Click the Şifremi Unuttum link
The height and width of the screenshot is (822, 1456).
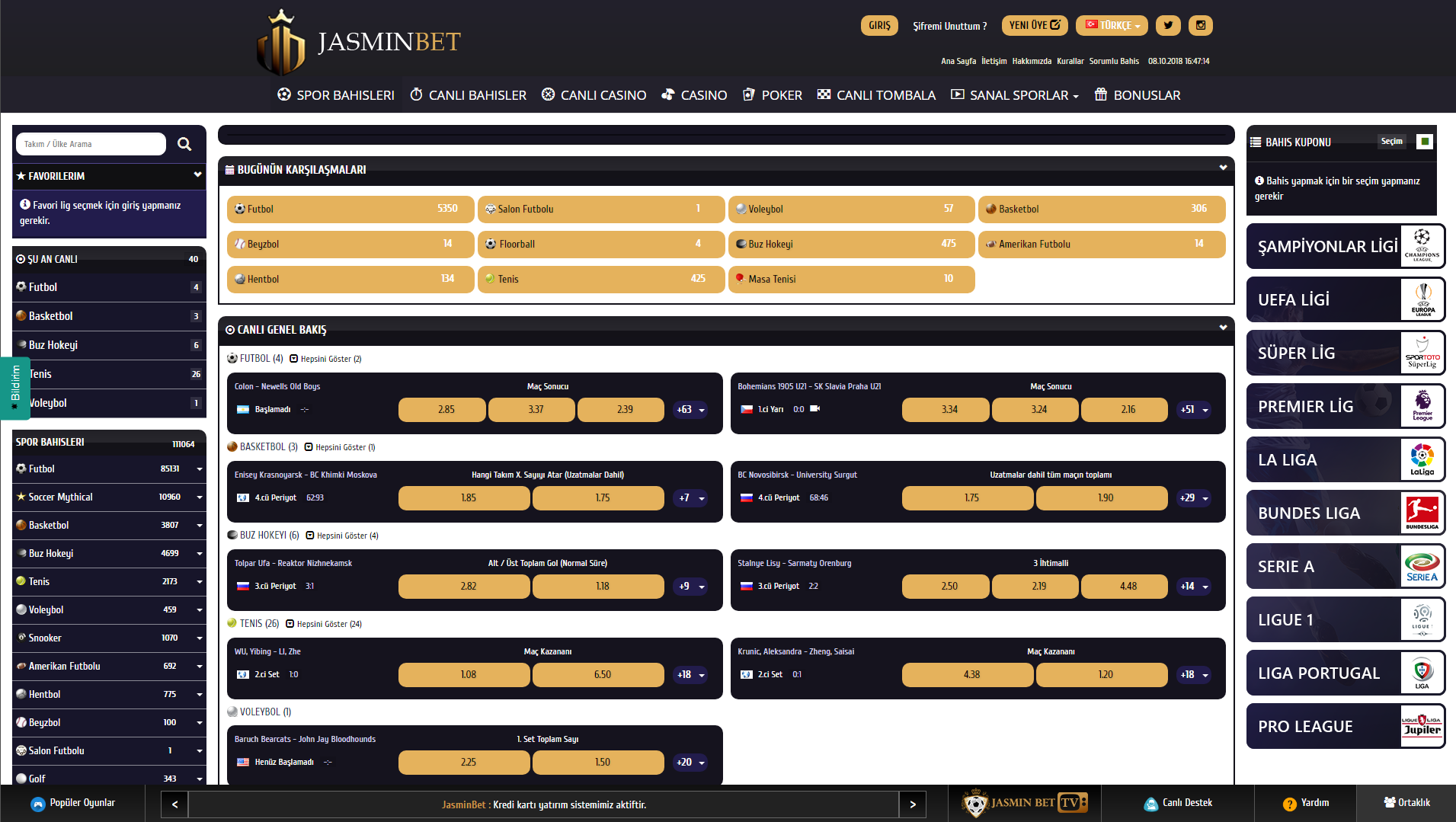click(949, 26)
